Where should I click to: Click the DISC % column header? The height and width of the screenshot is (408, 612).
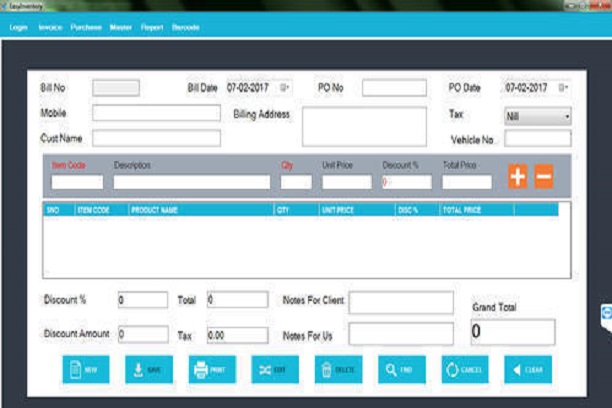[417, 210]
